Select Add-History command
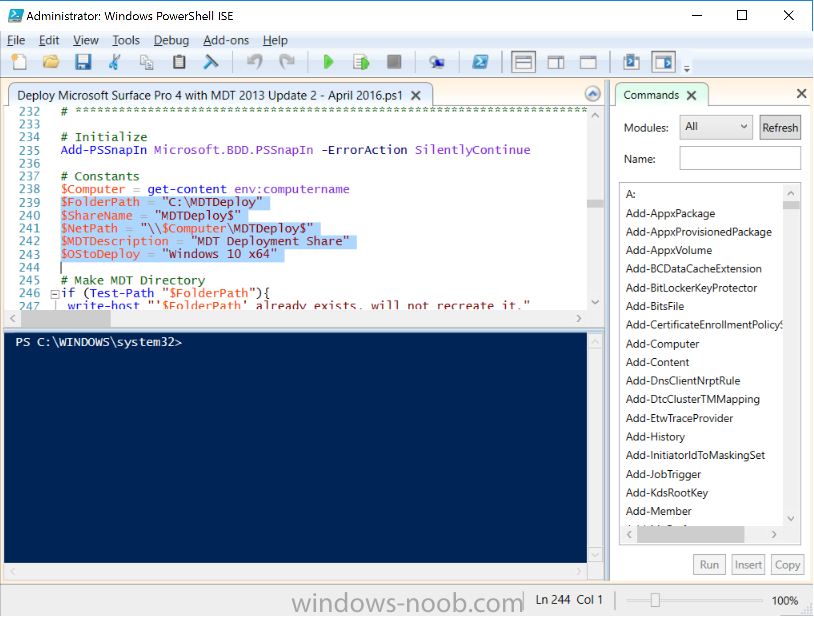 [655, 437]
